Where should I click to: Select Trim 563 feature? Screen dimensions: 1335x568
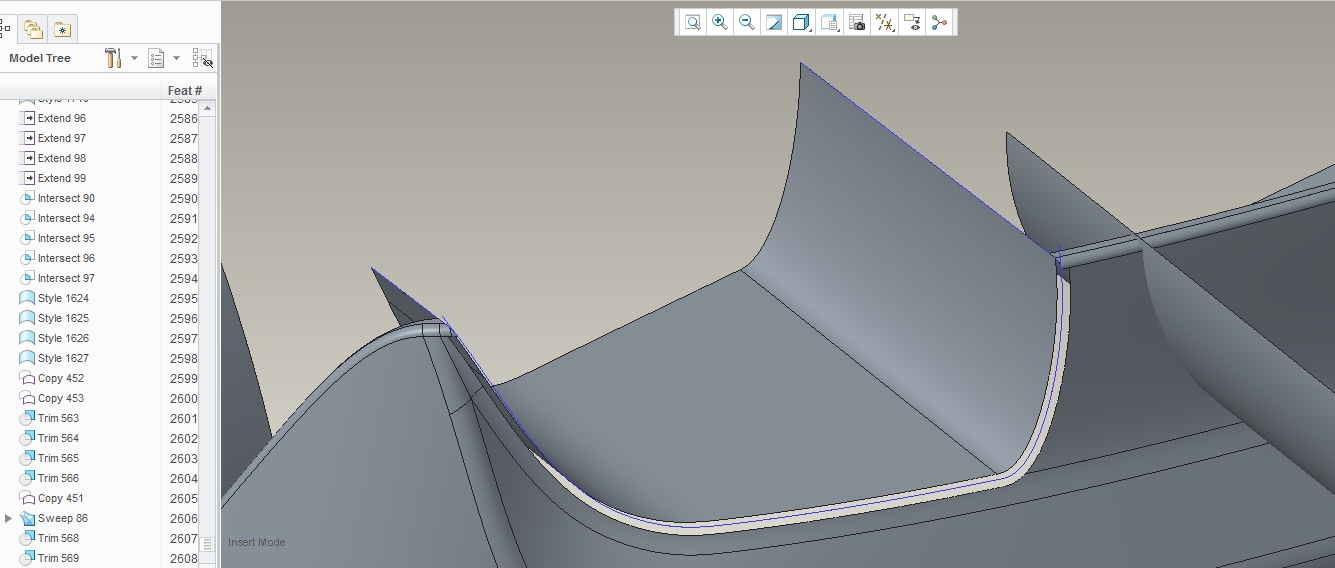click(58, 418)
